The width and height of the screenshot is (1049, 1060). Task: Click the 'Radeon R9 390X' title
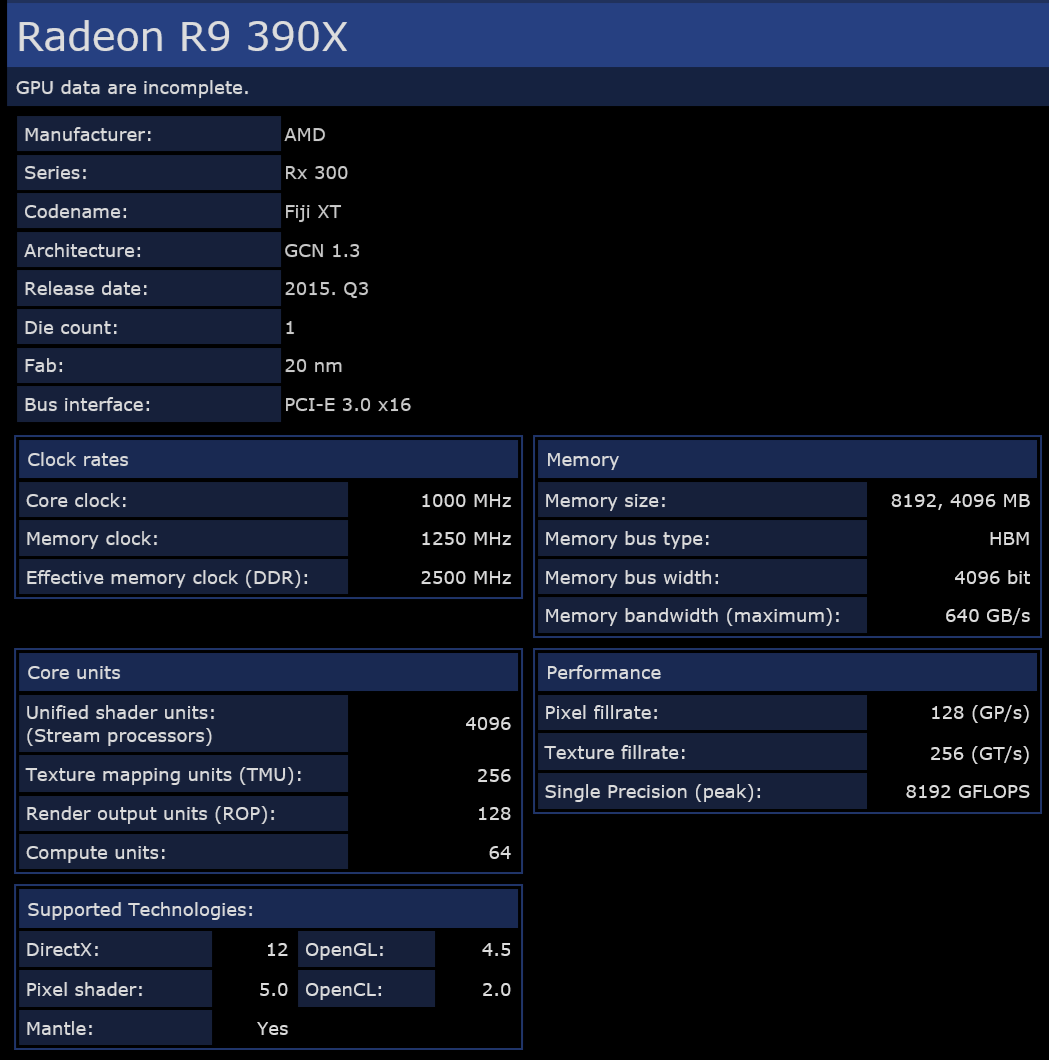tap(182, 37)
